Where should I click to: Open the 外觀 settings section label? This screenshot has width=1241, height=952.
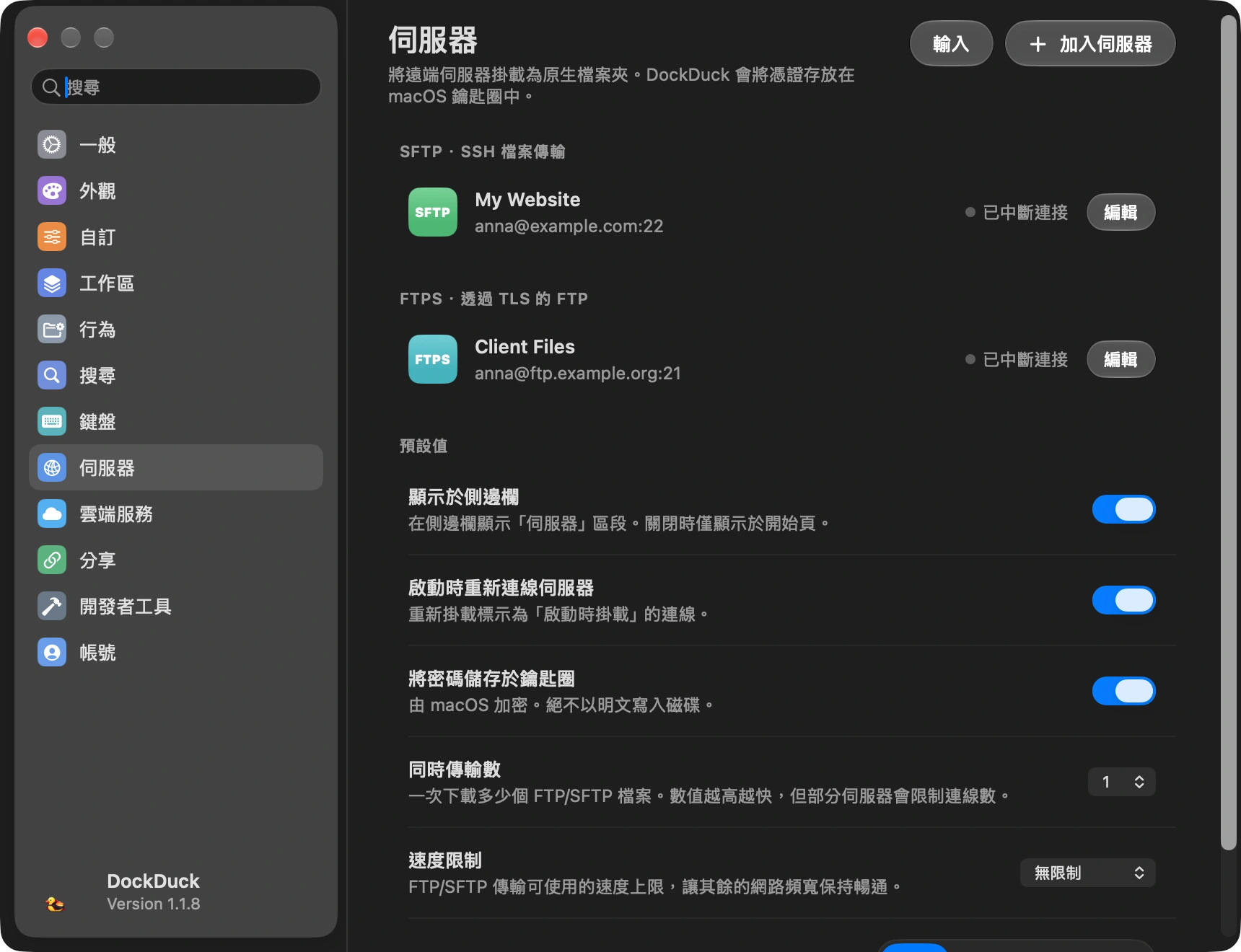point(97,191)
